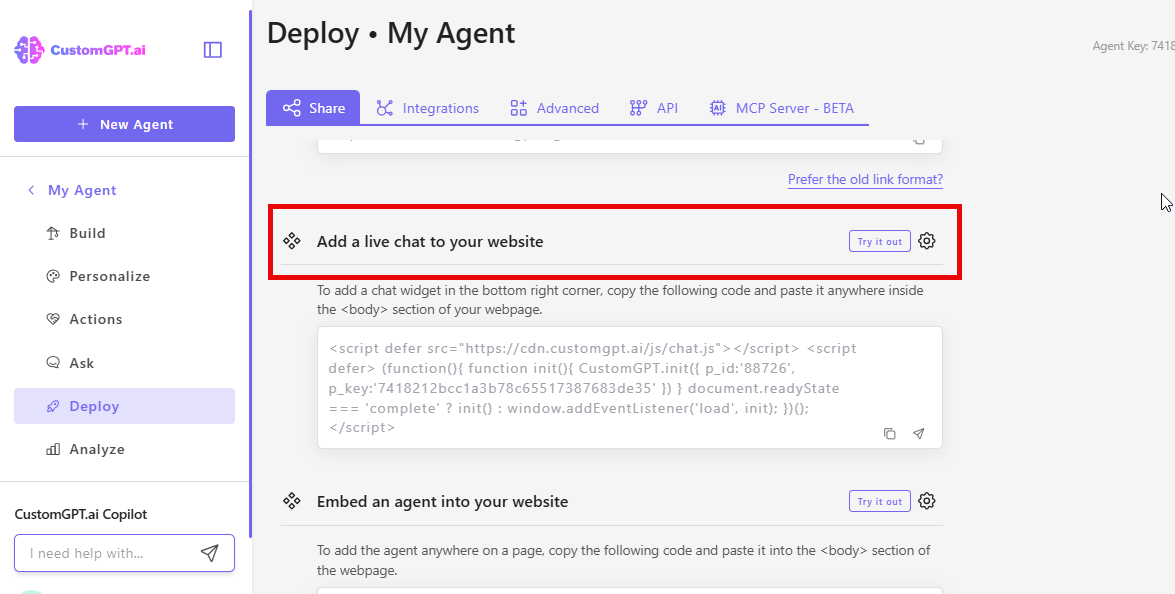Click the CustomGPT.ai Copilot label
Screen dimensions: 1175x594
(x=81, y=515)
